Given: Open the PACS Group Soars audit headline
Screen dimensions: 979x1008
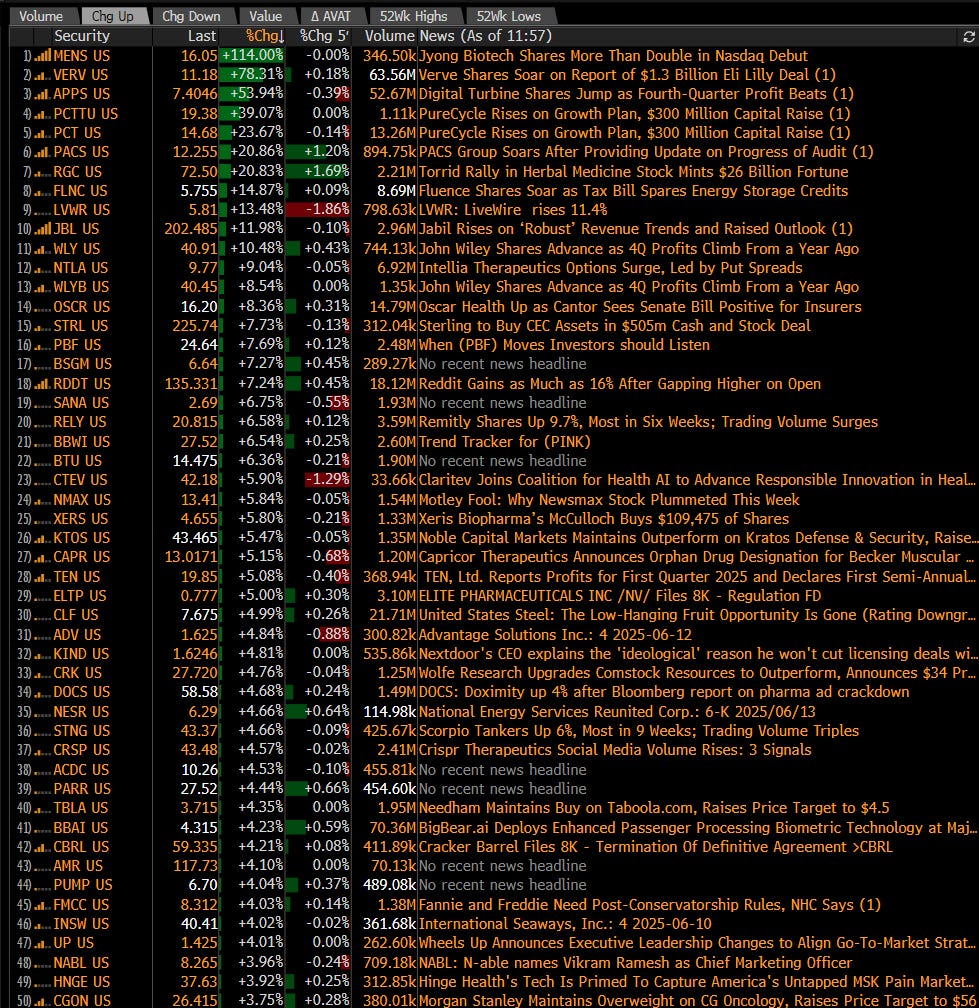Looking at the screenshot, I should [x=646, y=152].
